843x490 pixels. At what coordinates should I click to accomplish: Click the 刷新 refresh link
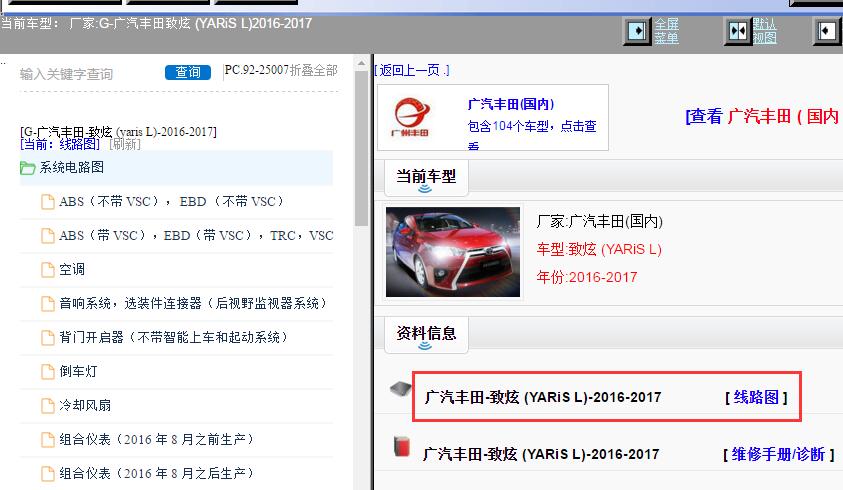click(x=125, y=144)
